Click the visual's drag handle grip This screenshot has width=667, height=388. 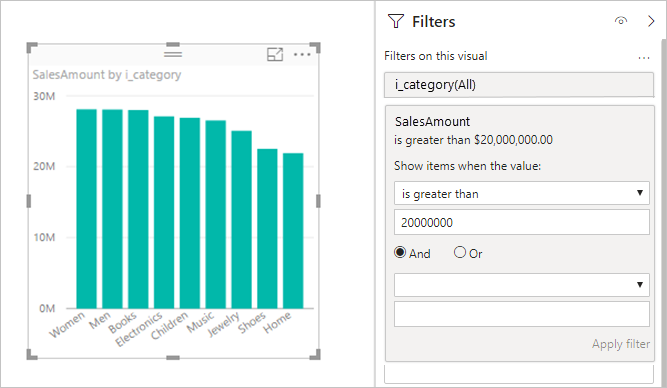[x=173, y=54]
